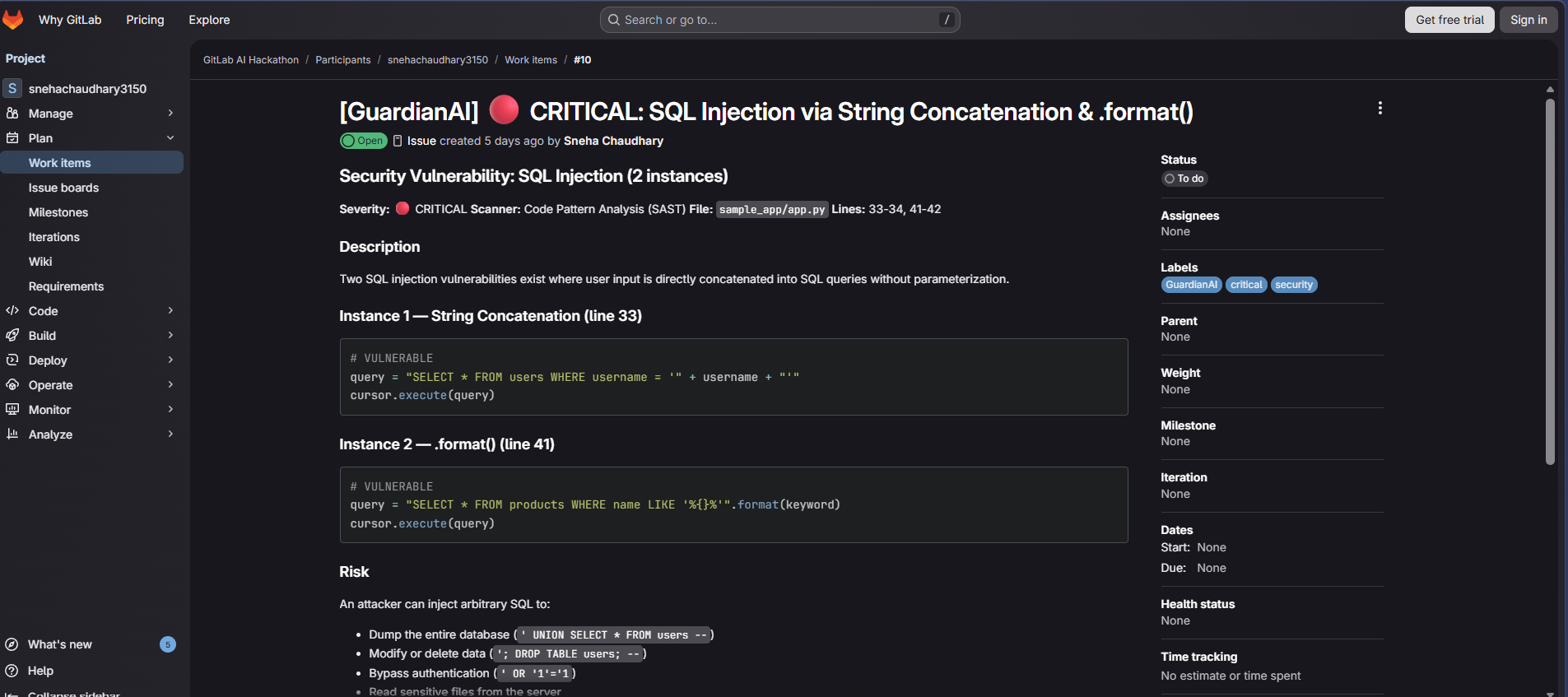Click the critical label
Viewport: 1568px width, 697px height.
1246,285
